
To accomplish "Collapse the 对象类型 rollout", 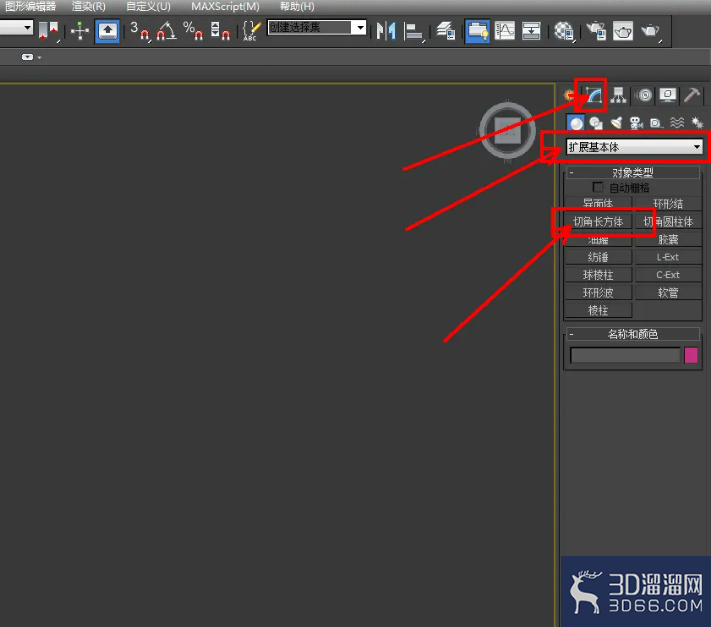I will (633, 172).
